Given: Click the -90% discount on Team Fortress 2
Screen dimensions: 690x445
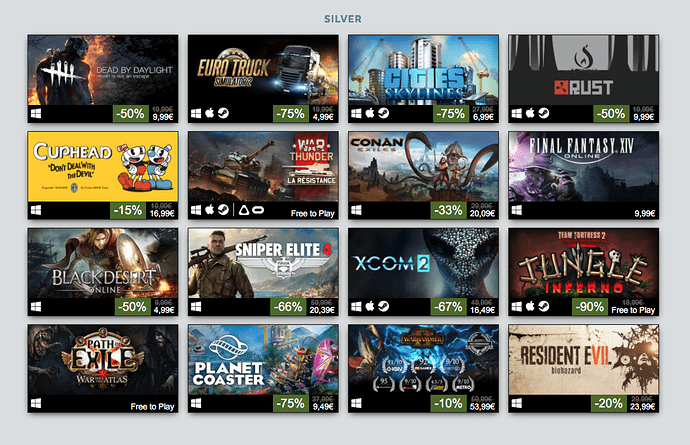Looking at the screenshot, I should (x=590, y=307).
